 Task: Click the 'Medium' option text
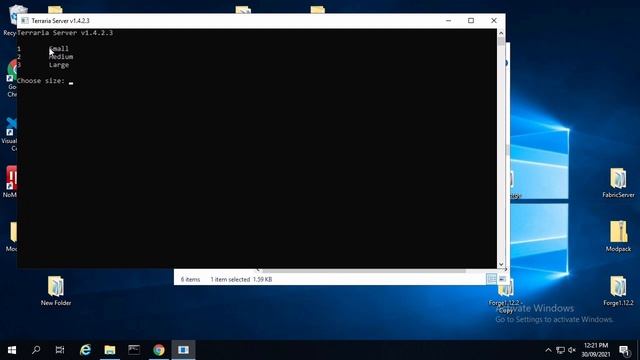61,57
